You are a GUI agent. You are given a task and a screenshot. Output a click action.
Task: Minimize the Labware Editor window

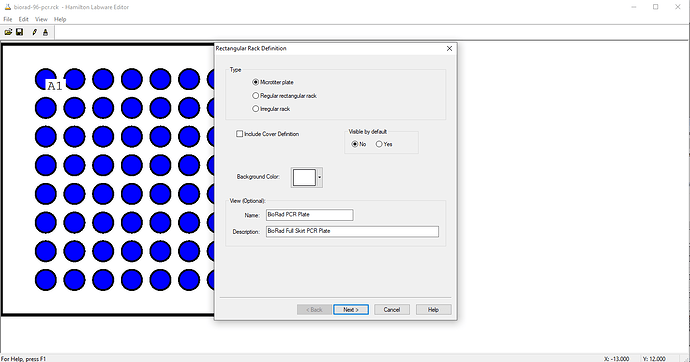tap(634, 7)
